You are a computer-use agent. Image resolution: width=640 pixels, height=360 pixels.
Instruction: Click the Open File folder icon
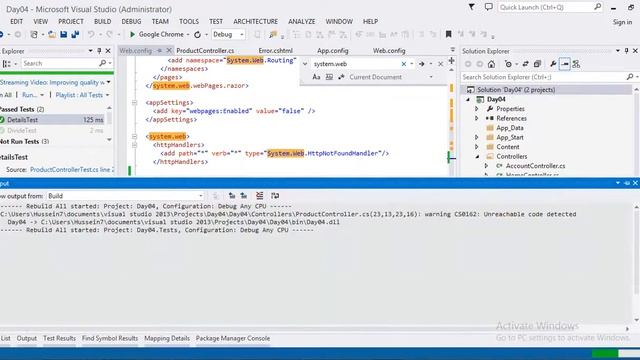(51, 35)
